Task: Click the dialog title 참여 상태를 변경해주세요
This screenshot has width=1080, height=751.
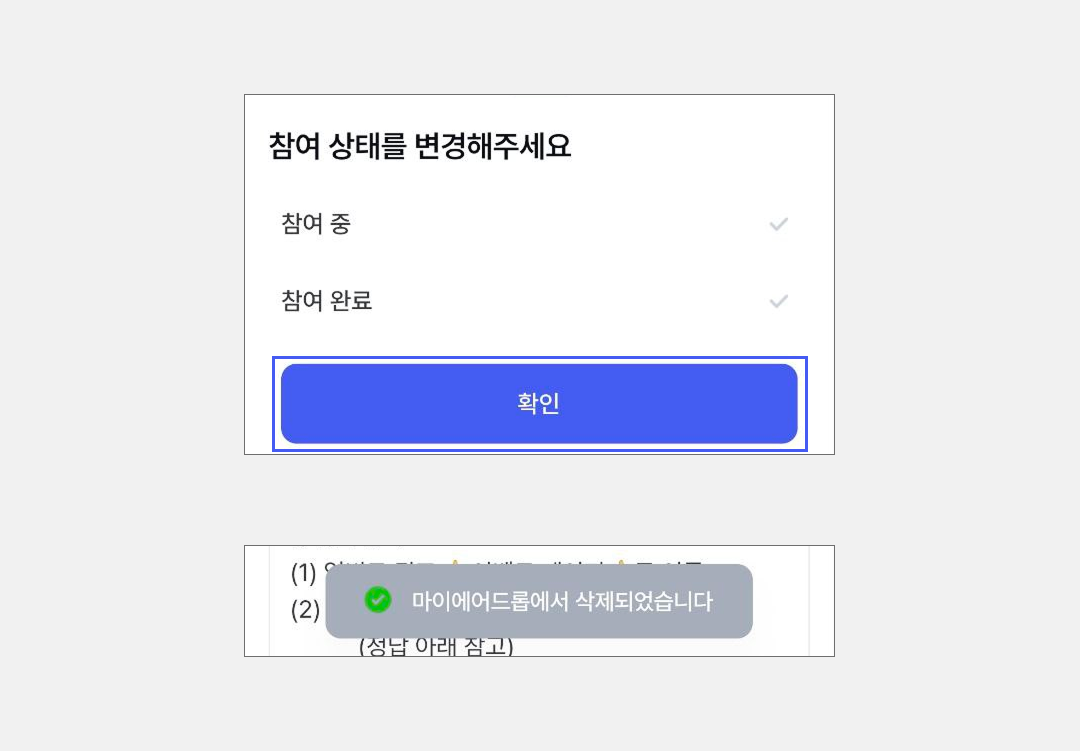Action: (420, 147)
